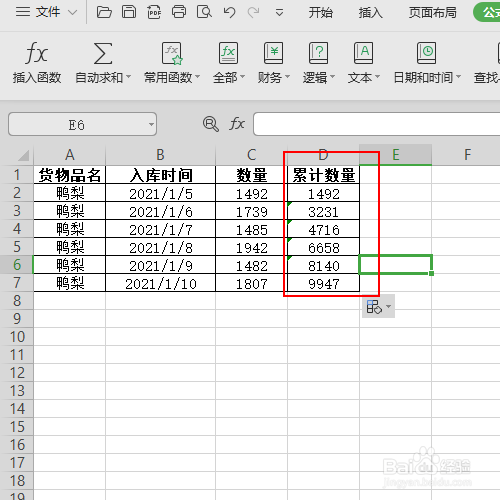The height and width of the screenshot is (500, 500).
Task: Select column A header
Action: tap(69, 155)
